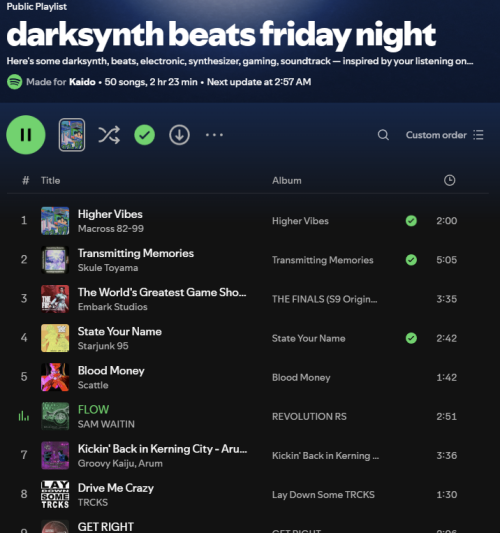The width and height of the screenshot is (500, 533).
Task: Toggle the saved checkmark for Transmitting Memories
Action: [x=411, y=260]
